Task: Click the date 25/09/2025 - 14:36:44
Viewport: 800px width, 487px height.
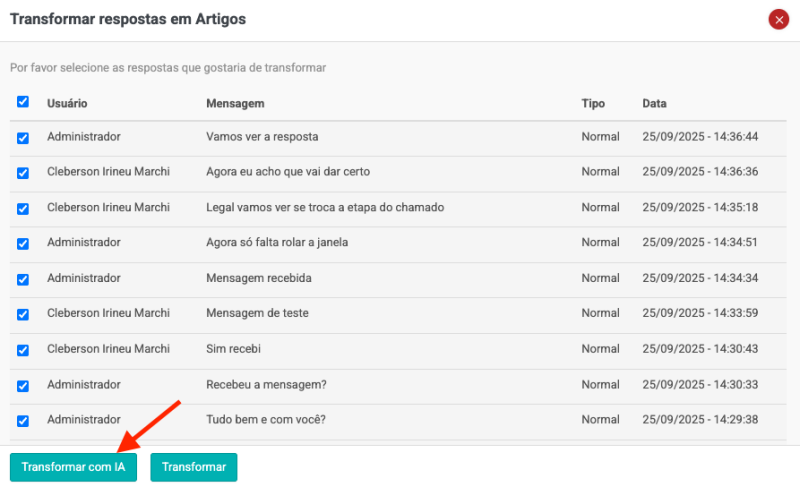Action: tap(700, 137)
